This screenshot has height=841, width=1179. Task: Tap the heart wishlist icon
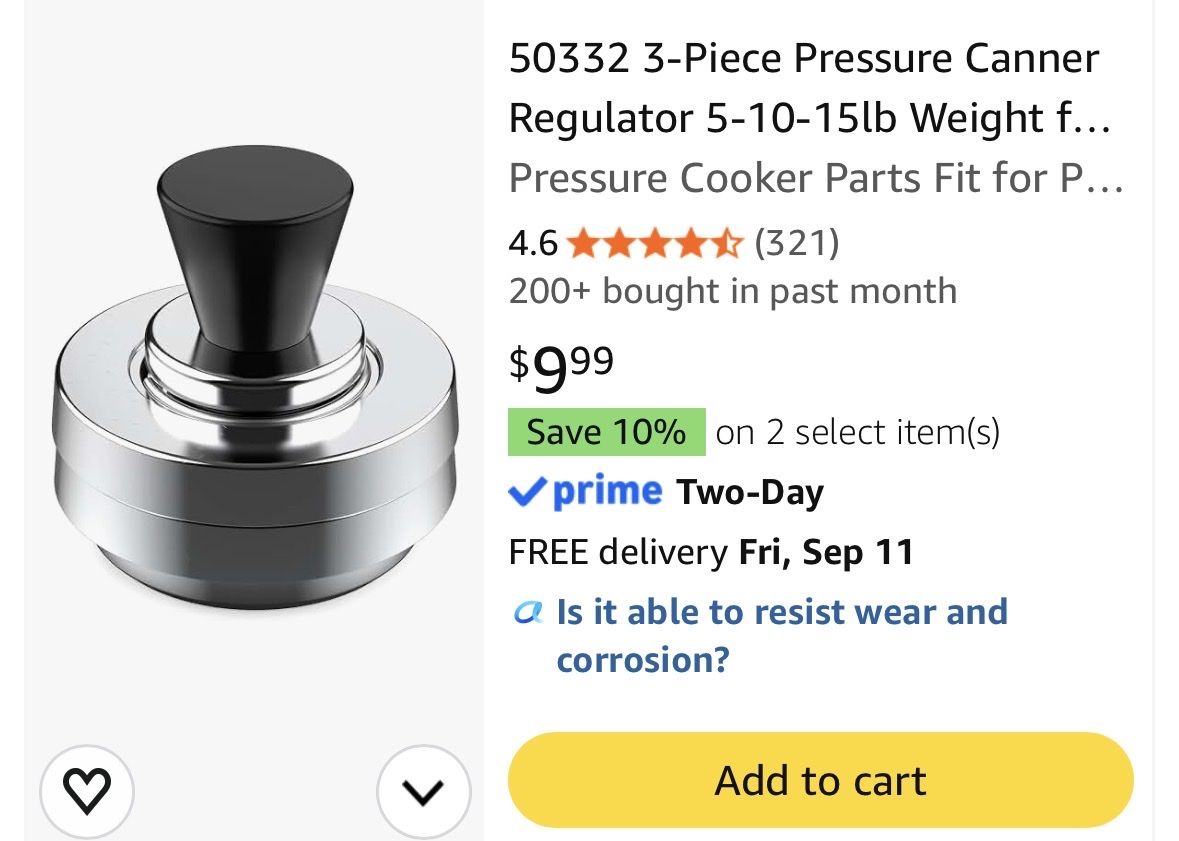tap(86, 791)
